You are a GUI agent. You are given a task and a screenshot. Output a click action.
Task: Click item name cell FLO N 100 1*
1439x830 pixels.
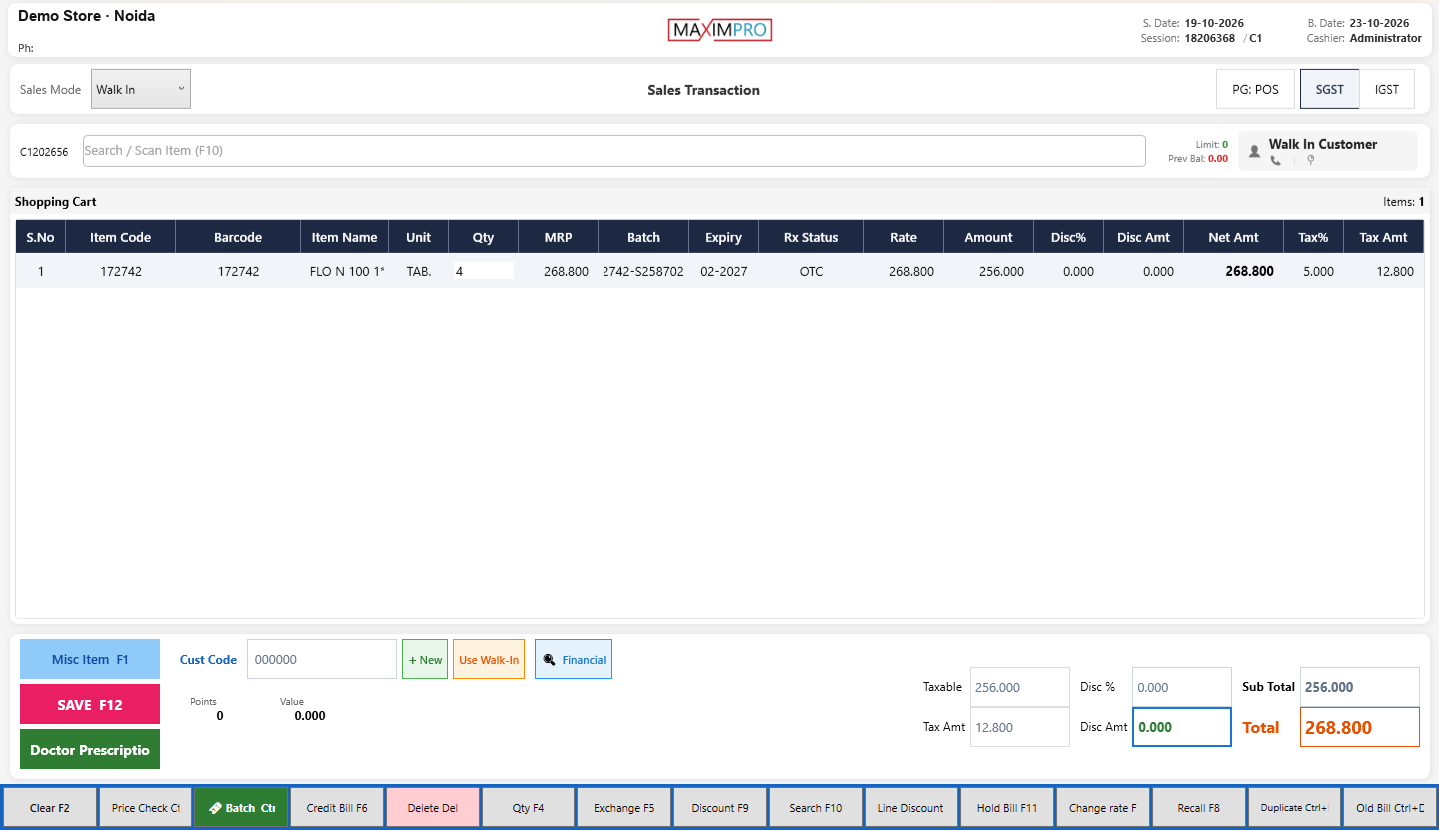[x=347, y=271]
